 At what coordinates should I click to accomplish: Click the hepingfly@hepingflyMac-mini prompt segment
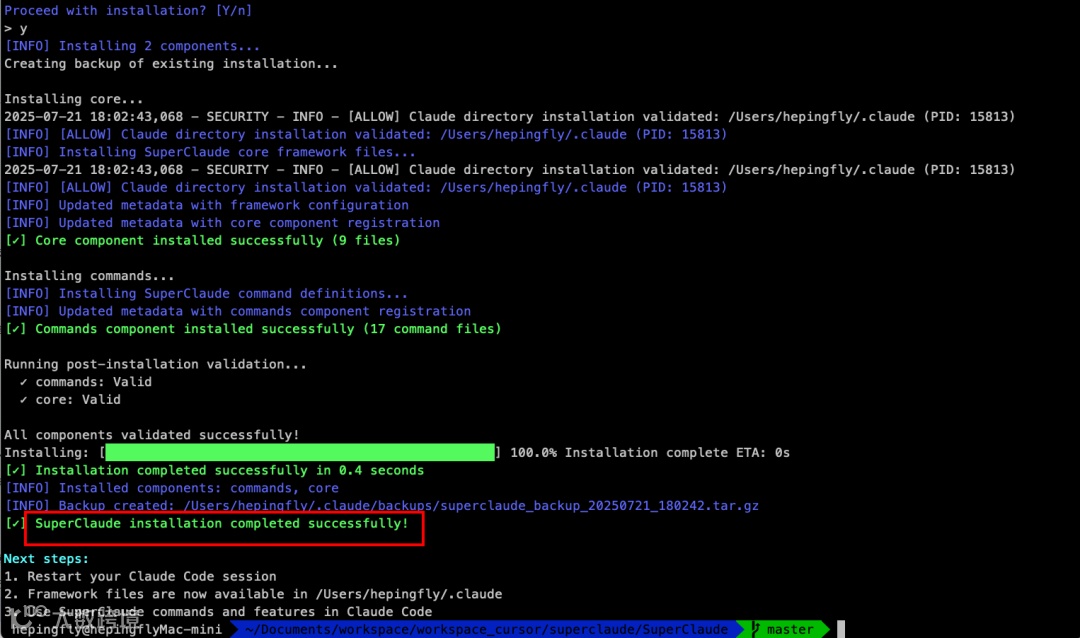pyautogui.click(x=116, y=629)
